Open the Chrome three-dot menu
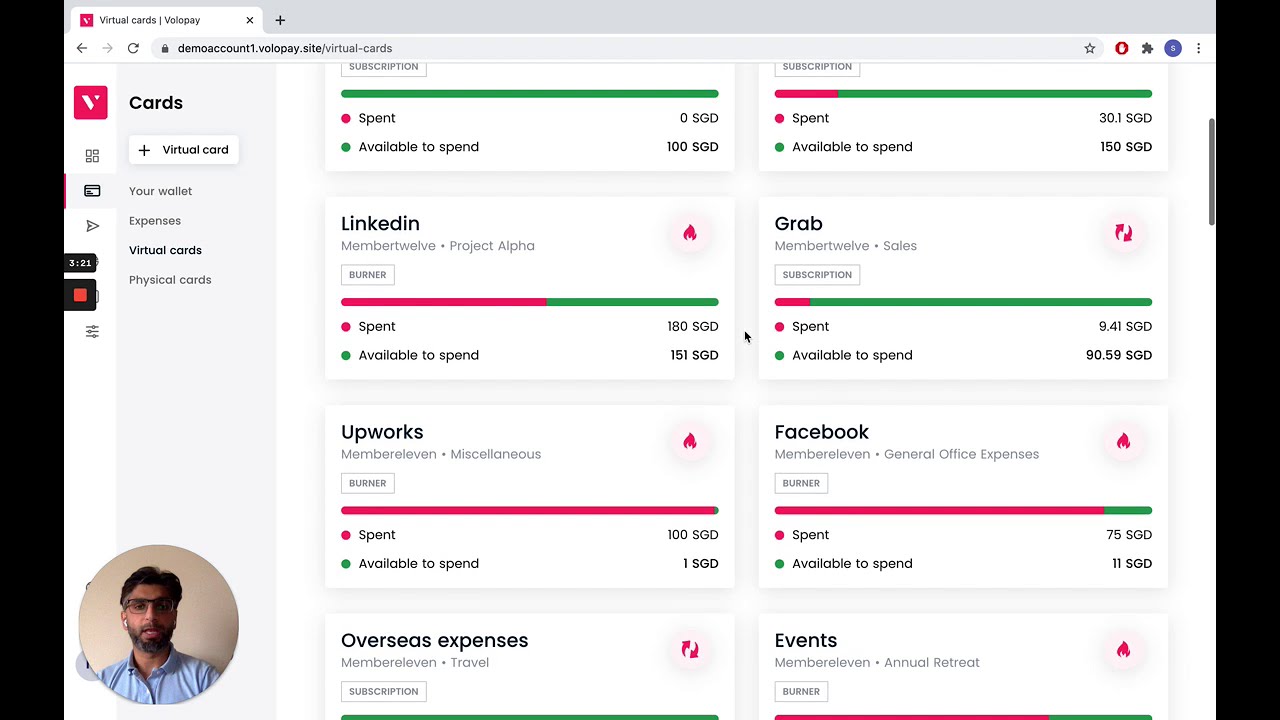The width and height of the screenshot is (1280, 720). [x=1198, y=48]
